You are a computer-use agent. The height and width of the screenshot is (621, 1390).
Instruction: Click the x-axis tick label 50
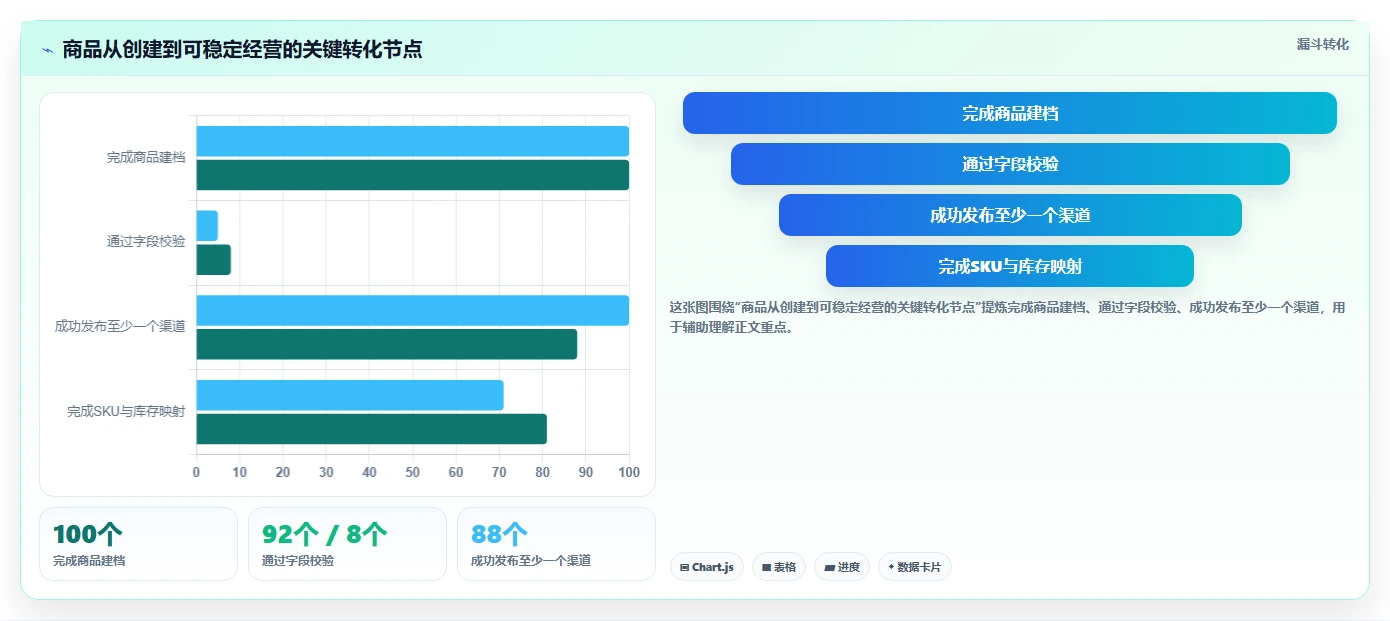[x=413, y=472]
